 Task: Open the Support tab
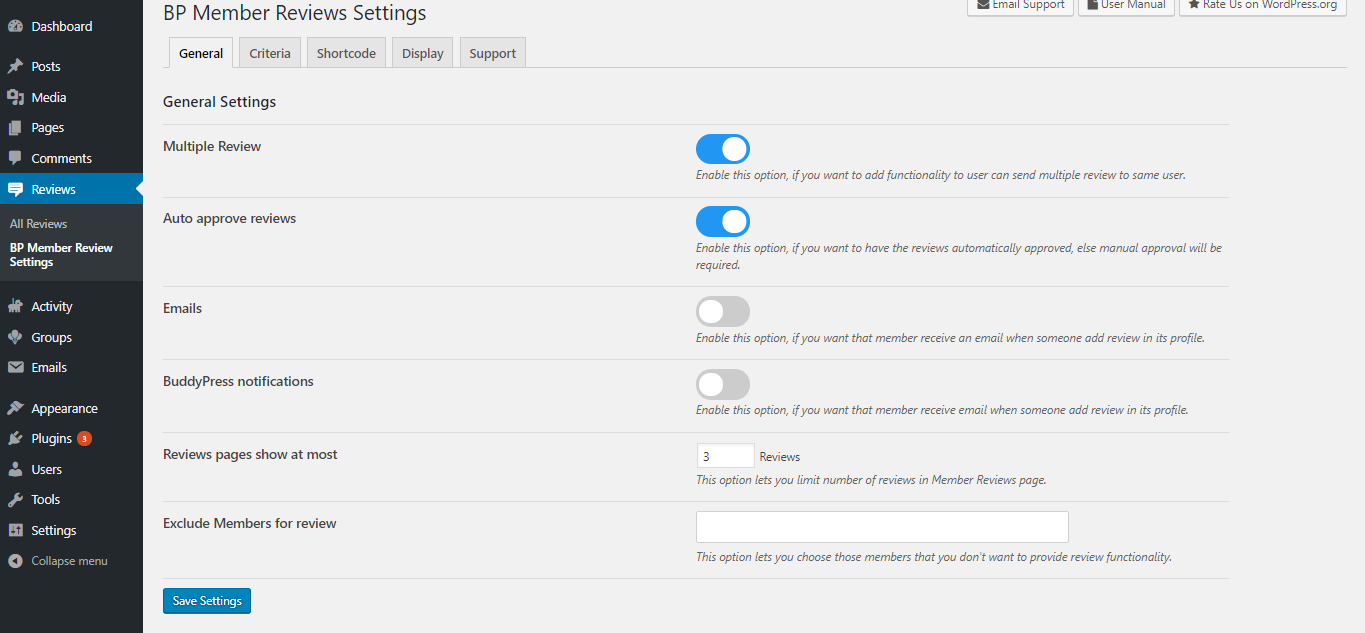click(493, 53)
